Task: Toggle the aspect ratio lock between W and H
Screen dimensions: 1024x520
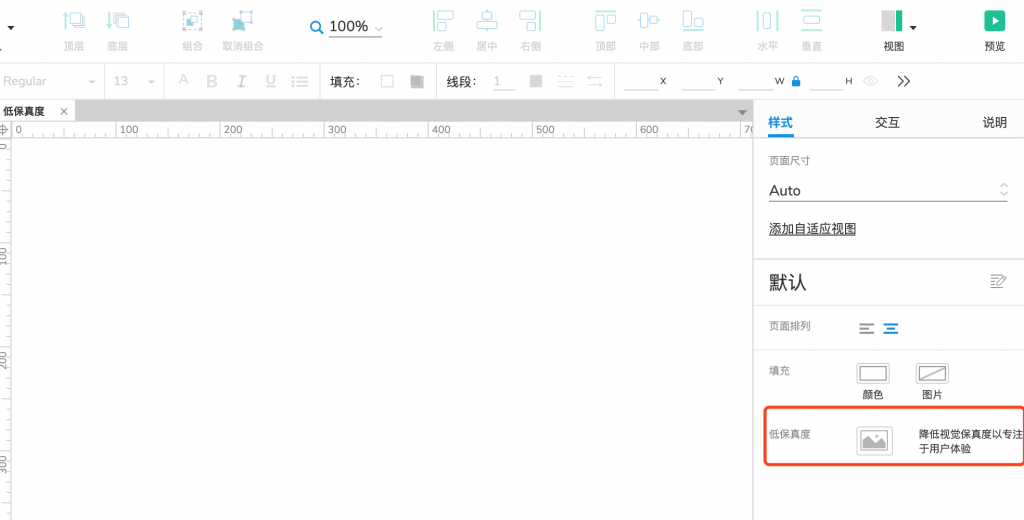Action: 796,81
